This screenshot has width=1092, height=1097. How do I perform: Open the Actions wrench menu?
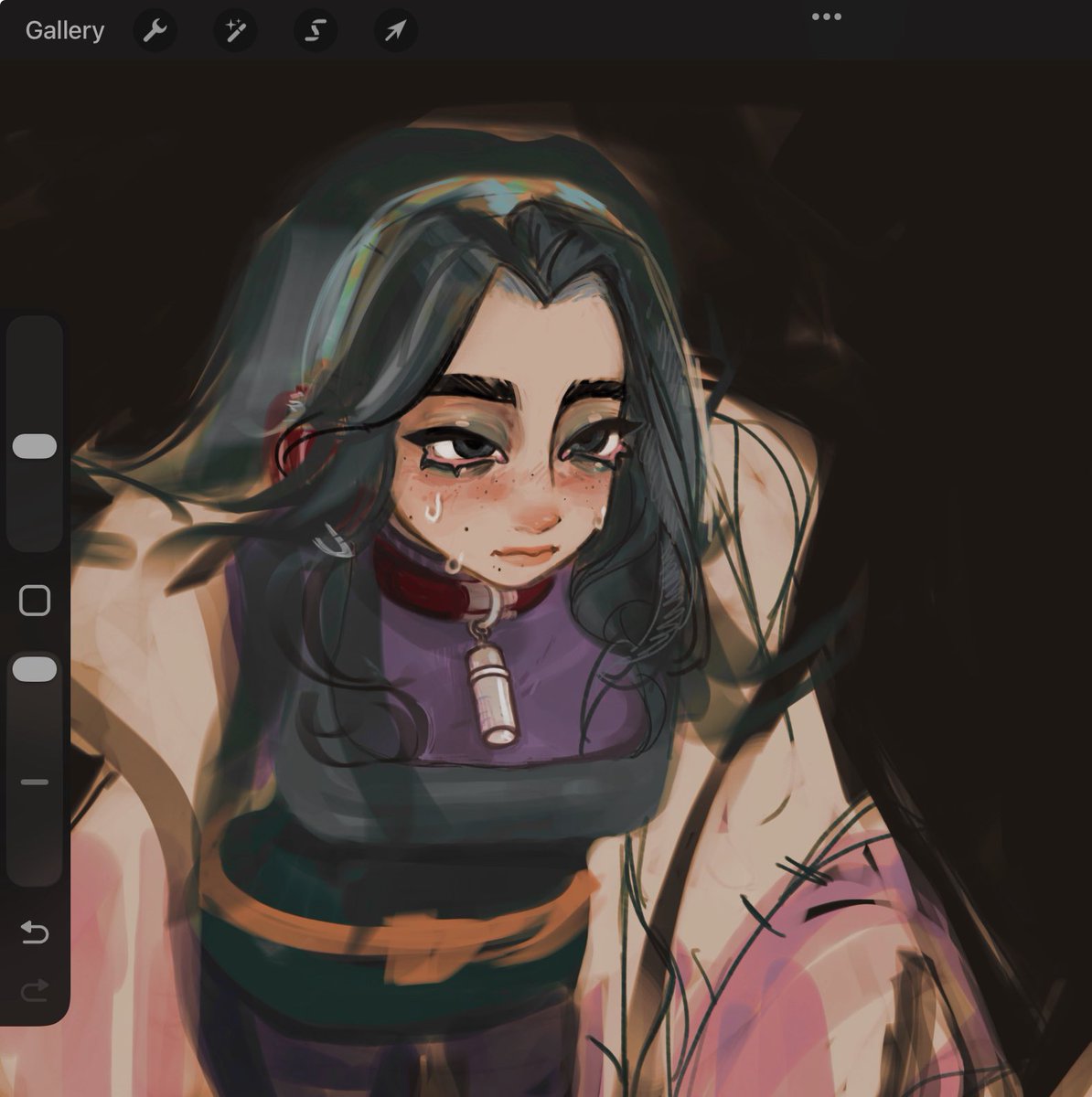click(x=155, y=31)
